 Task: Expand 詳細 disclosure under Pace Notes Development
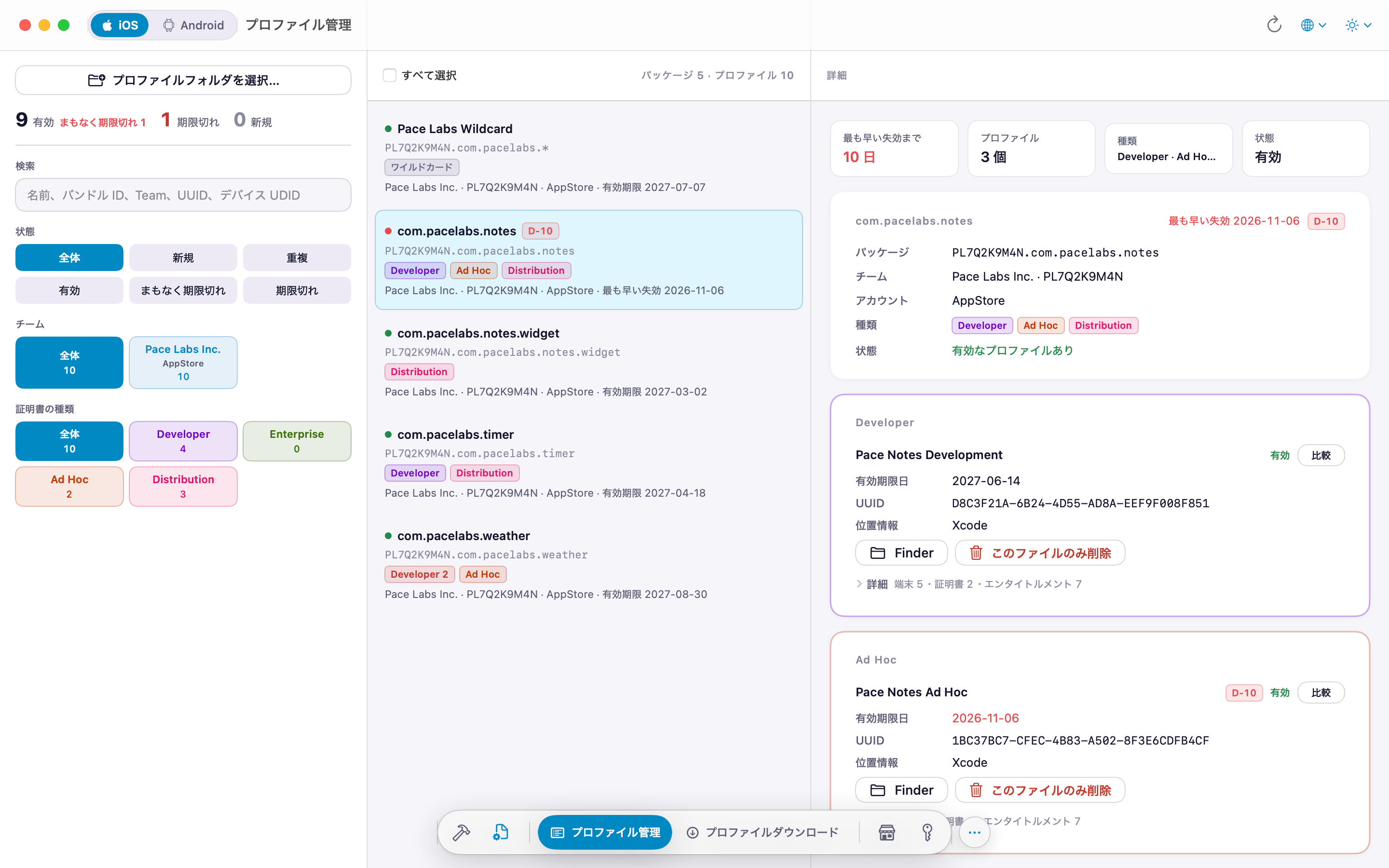click(x=858, y=584)
